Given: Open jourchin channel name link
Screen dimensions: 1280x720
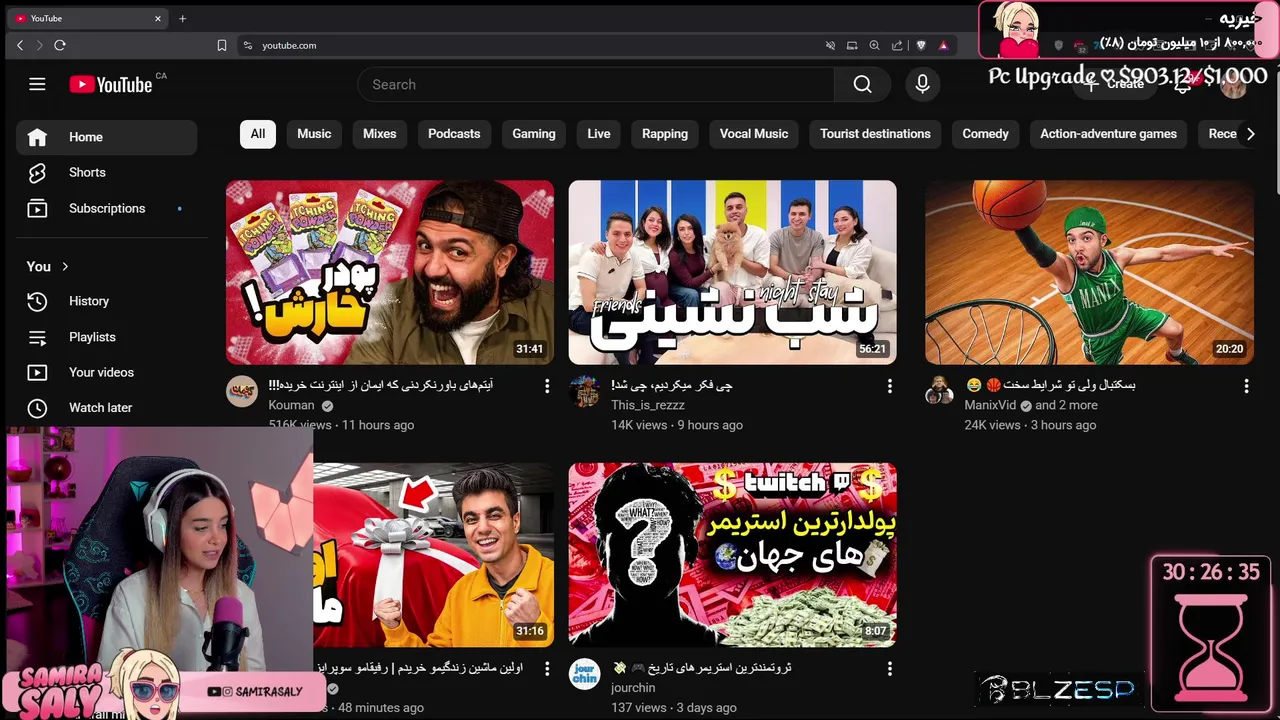Looking at the screenshot, I should [633, 688].
